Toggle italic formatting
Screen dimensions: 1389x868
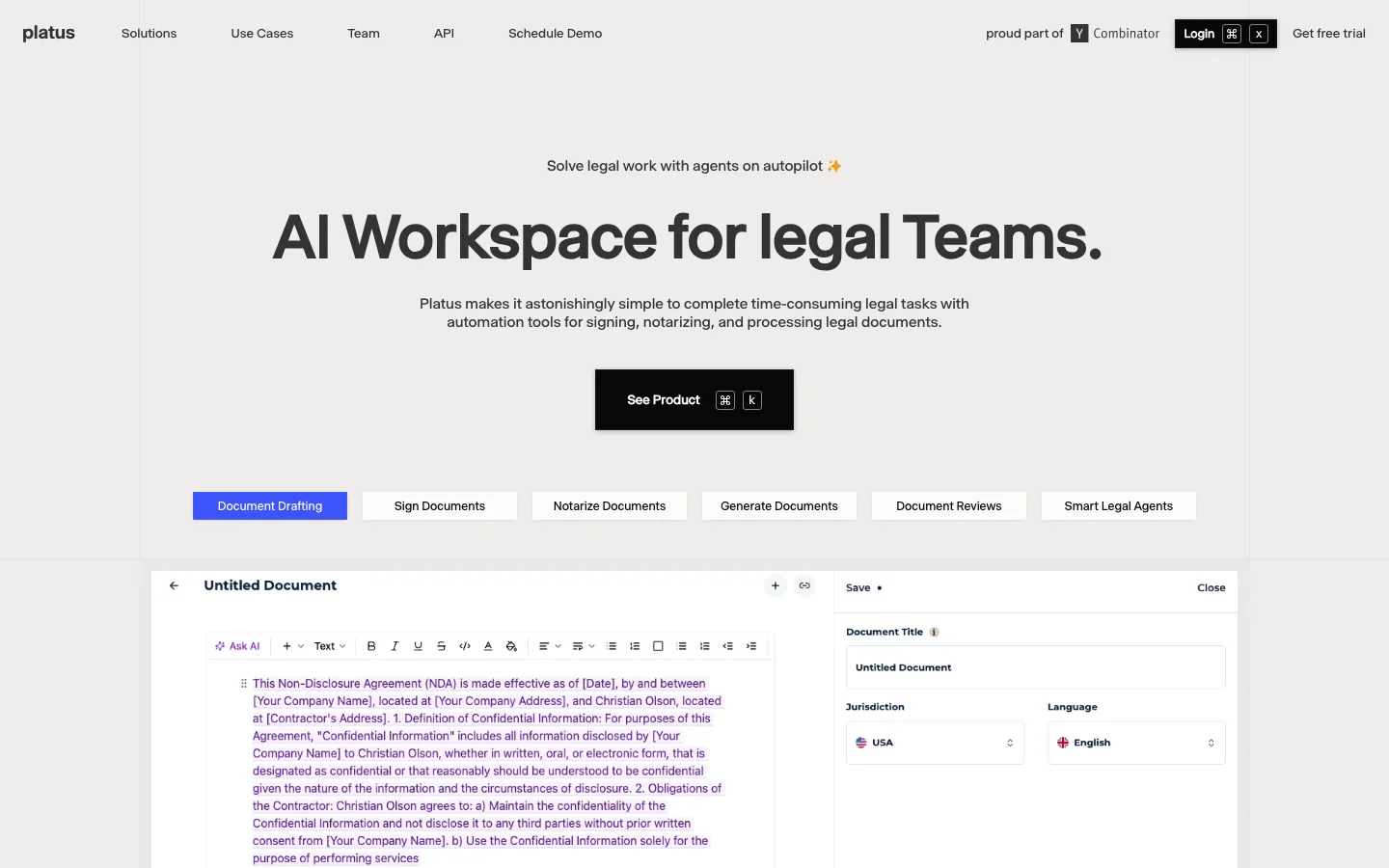coord(395,646)
